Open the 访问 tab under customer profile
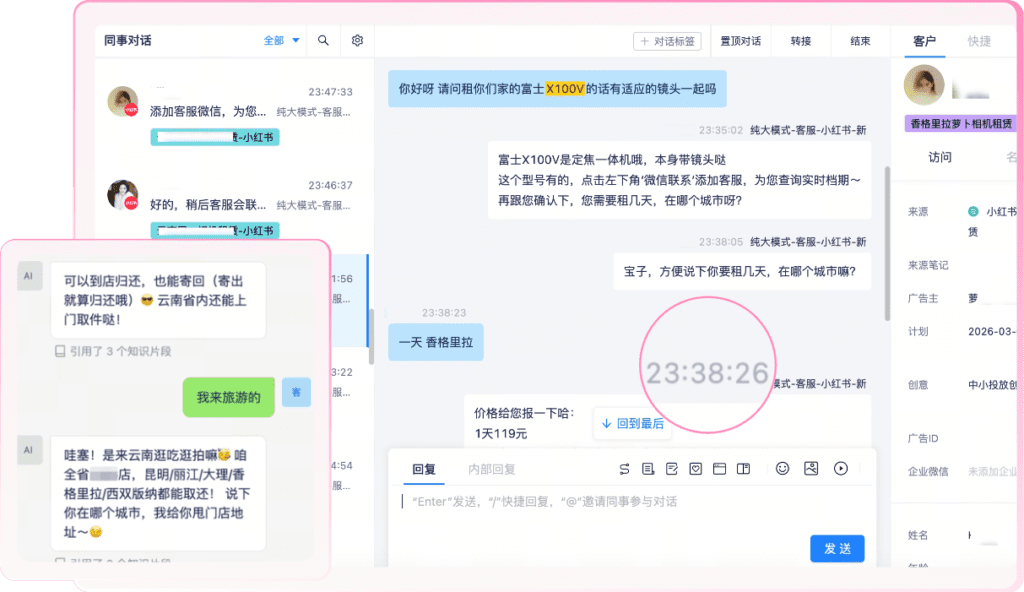The image size is (1024, 592). click(x=940, y=157)
